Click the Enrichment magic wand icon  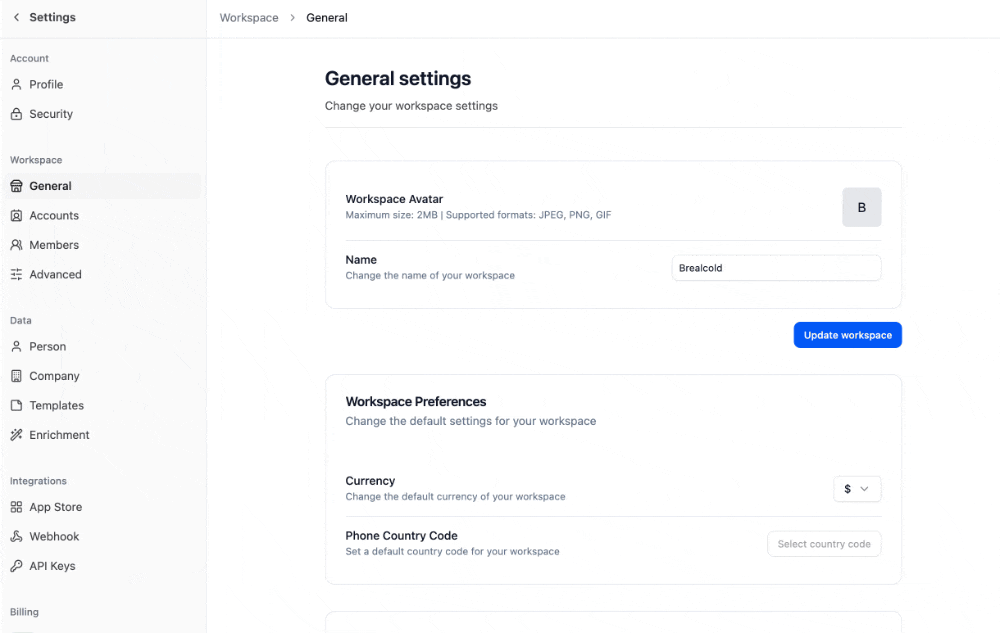(17, 435)
